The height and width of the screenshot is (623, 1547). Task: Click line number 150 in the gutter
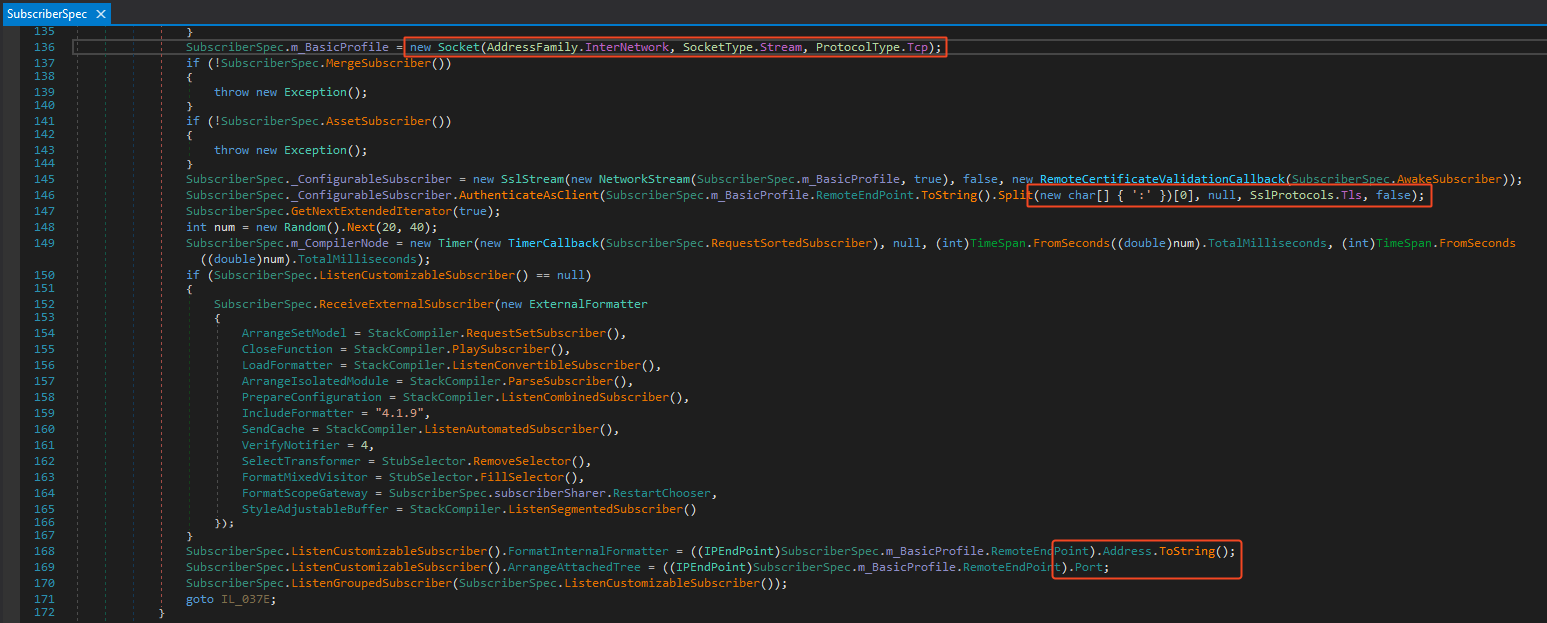[x=44, y=275]
